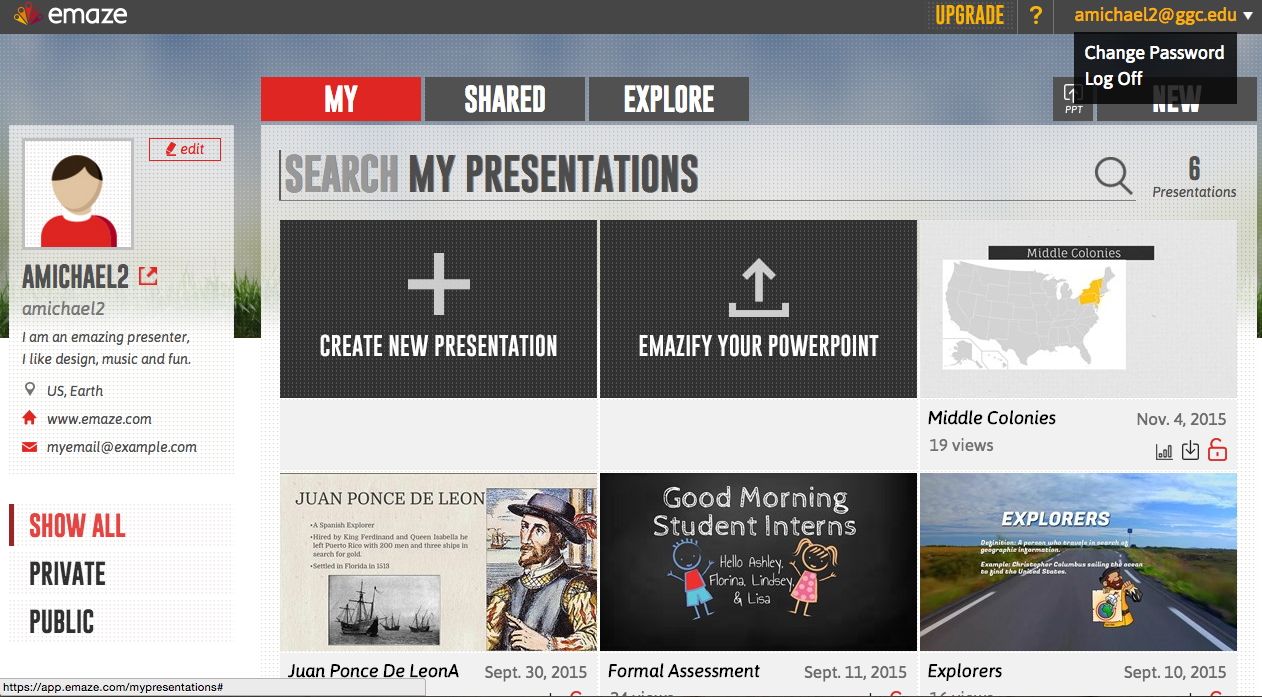The image size is (1262, 697).
Task: Click the 'Sept. 10, 2015' date
Action: (1175, 672)
